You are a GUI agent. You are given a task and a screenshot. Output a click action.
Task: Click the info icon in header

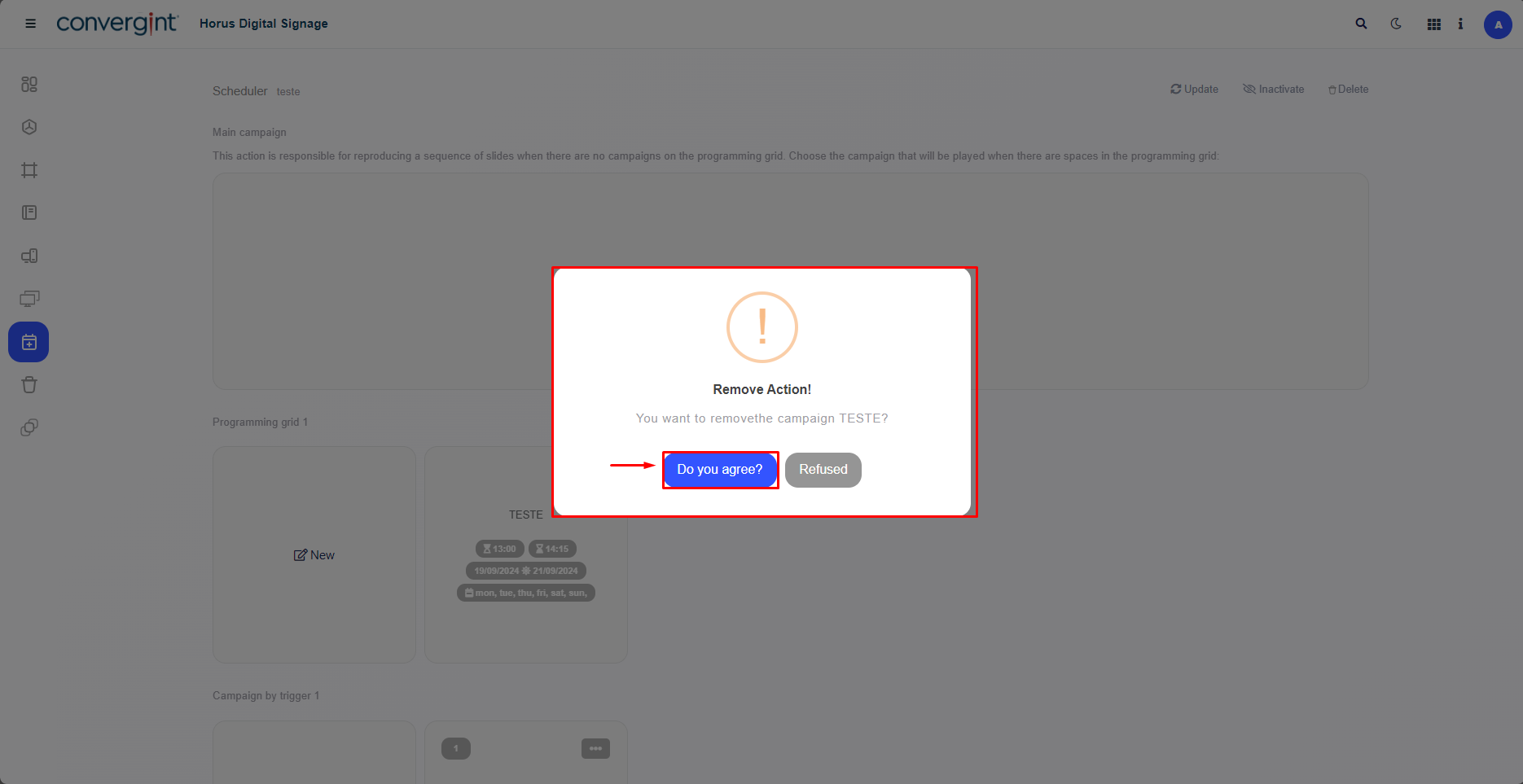click(x=1460, y=24)
